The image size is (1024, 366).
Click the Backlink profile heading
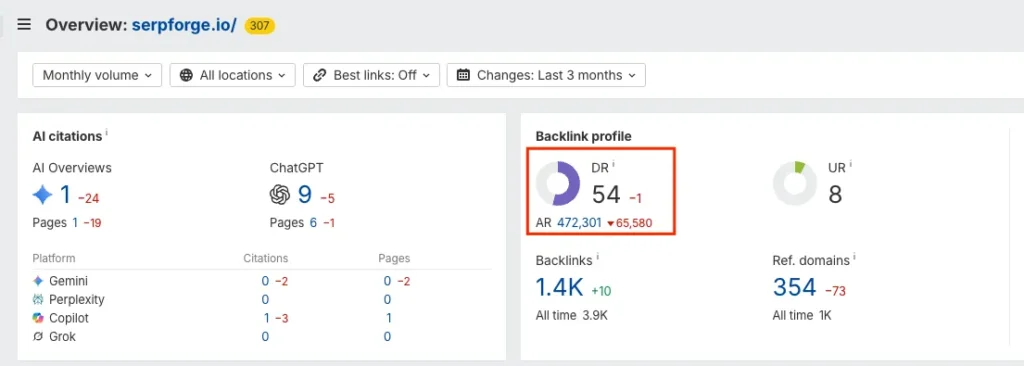584,136
